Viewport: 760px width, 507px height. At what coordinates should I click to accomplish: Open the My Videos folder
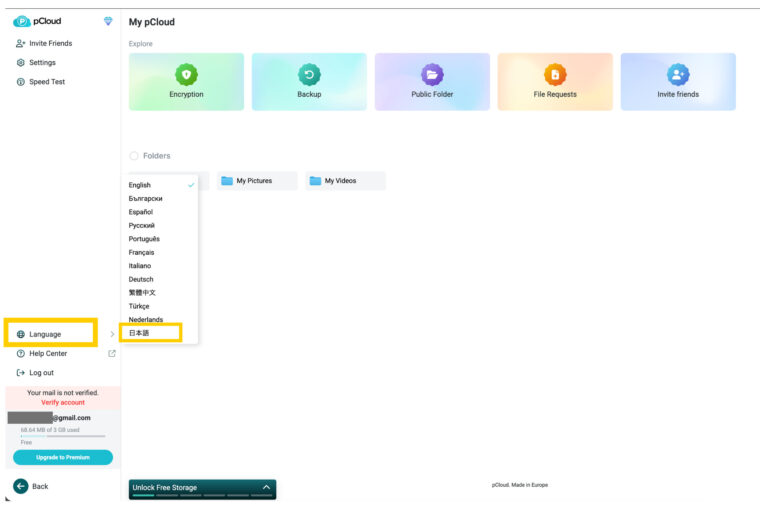click(x=345, y=181)
